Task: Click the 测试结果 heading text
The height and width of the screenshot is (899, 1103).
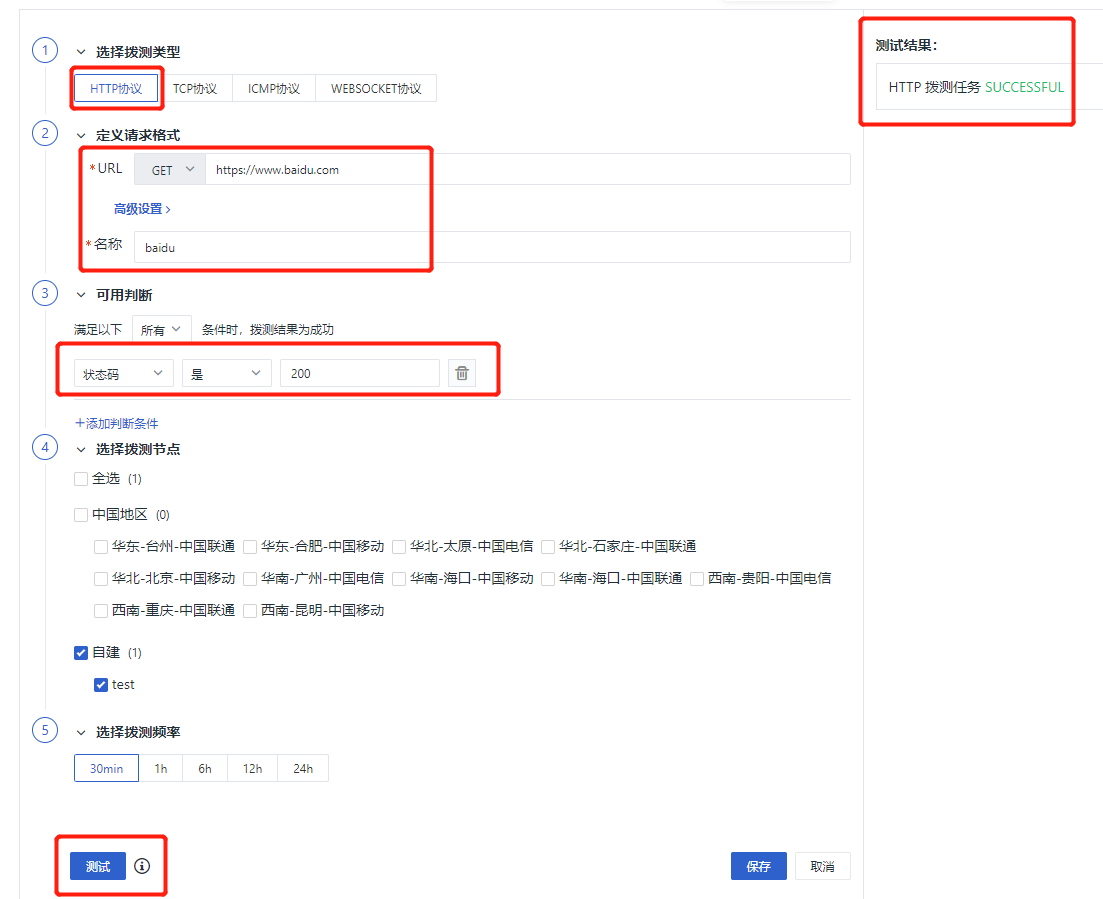Action: pyautogui.click(x=906, y=45)
